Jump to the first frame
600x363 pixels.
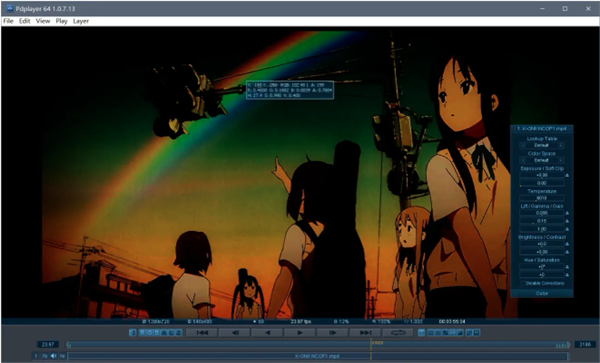click(202, 333)
